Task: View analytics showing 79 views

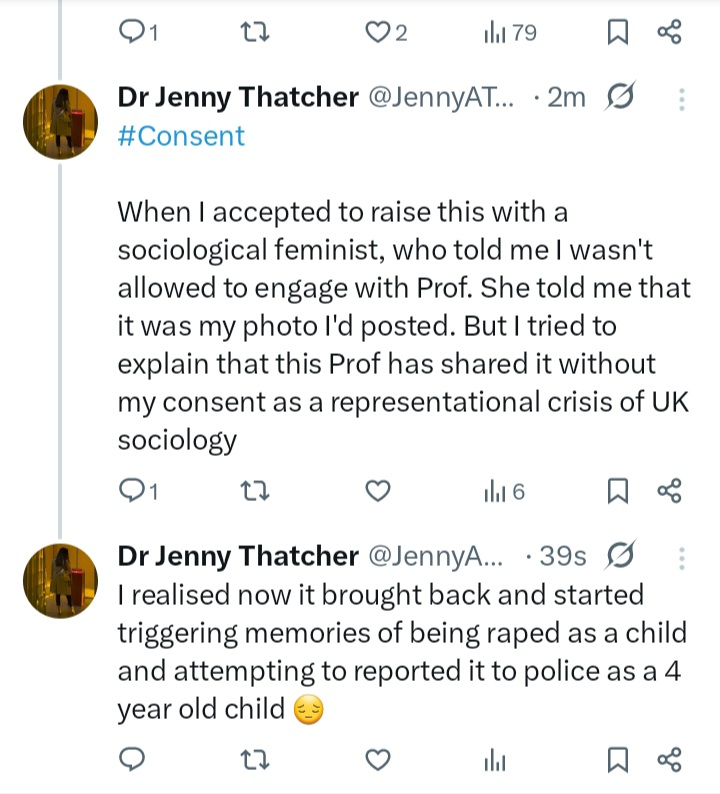Action: (x=510, y=33)
